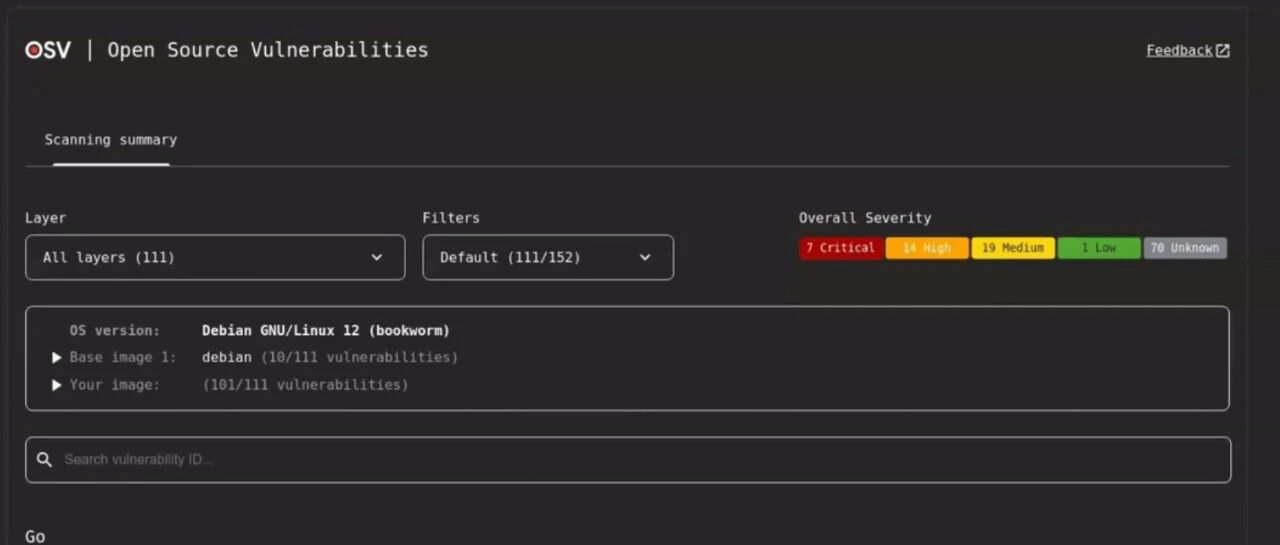Open the All layers (111) dropdown
The image size is (1280, 545).
pos(215,257)
